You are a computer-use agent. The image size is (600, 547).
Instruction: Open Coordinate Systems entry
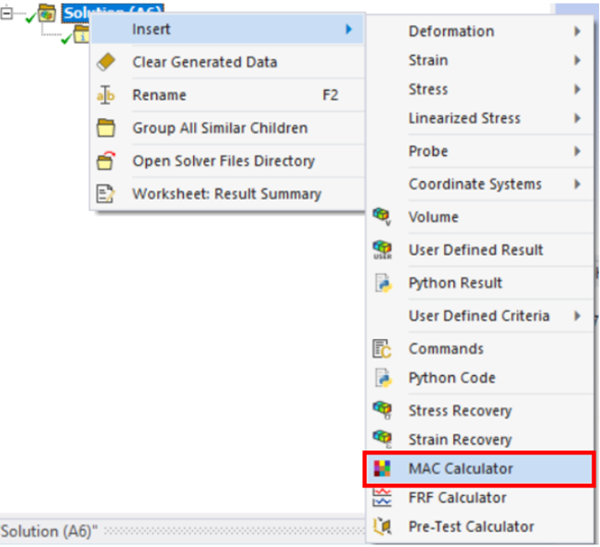coord(480,184)
